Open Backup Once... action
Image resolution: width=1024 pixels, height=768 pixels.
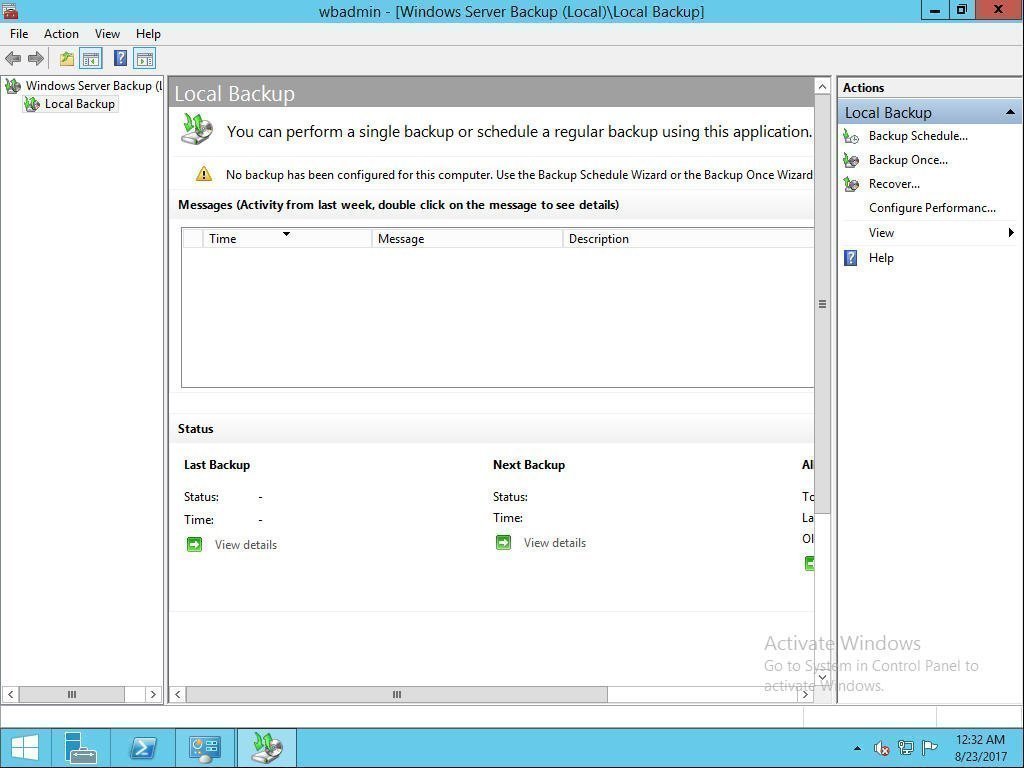tap(908, 160)
